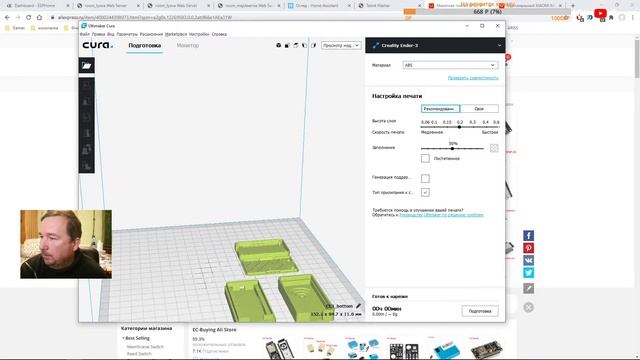The image size is (640, 360).
Task: Open the Вид menu in Cura
Action: (111, 34)
